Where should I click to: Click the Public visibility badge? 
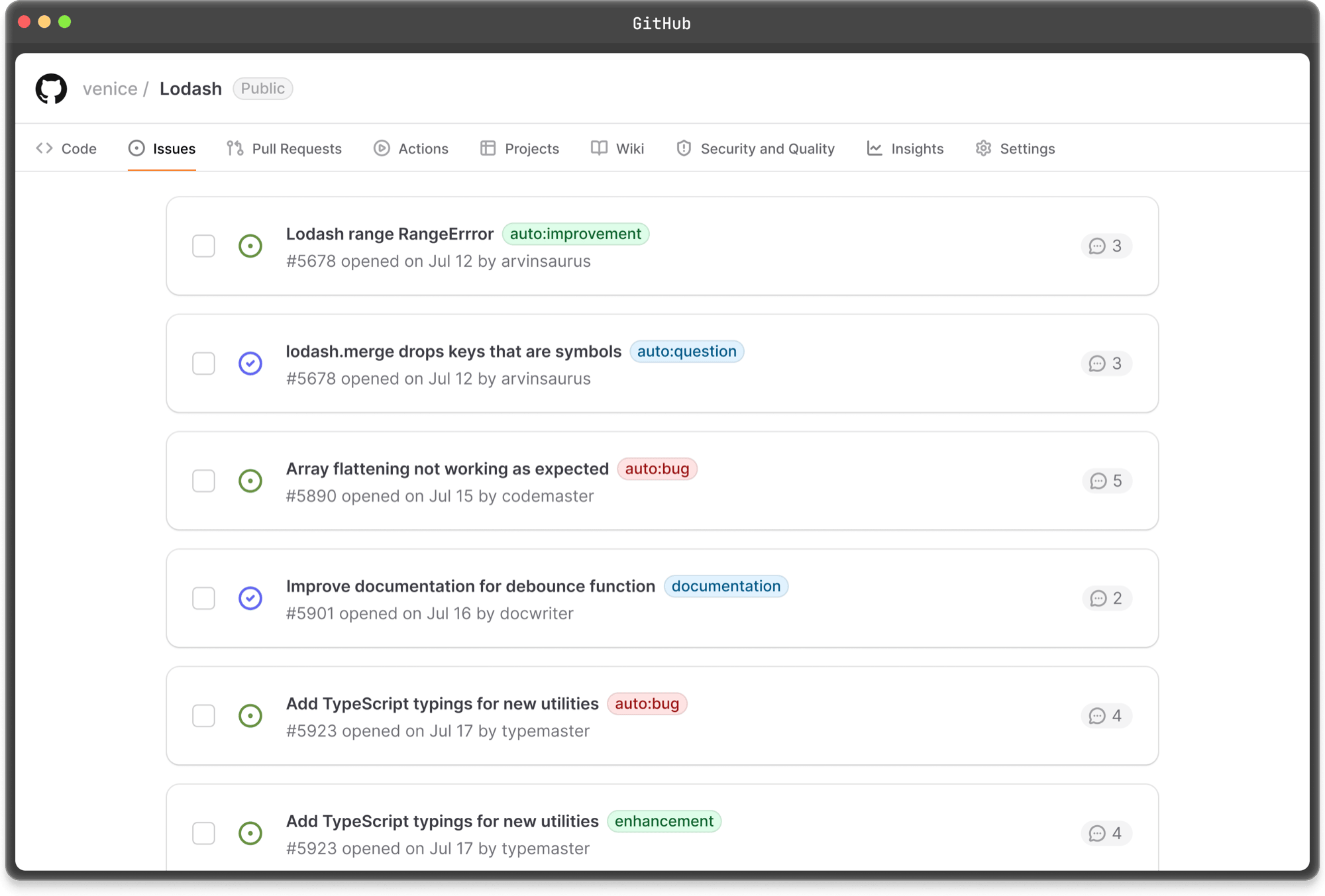coord(263,89)
